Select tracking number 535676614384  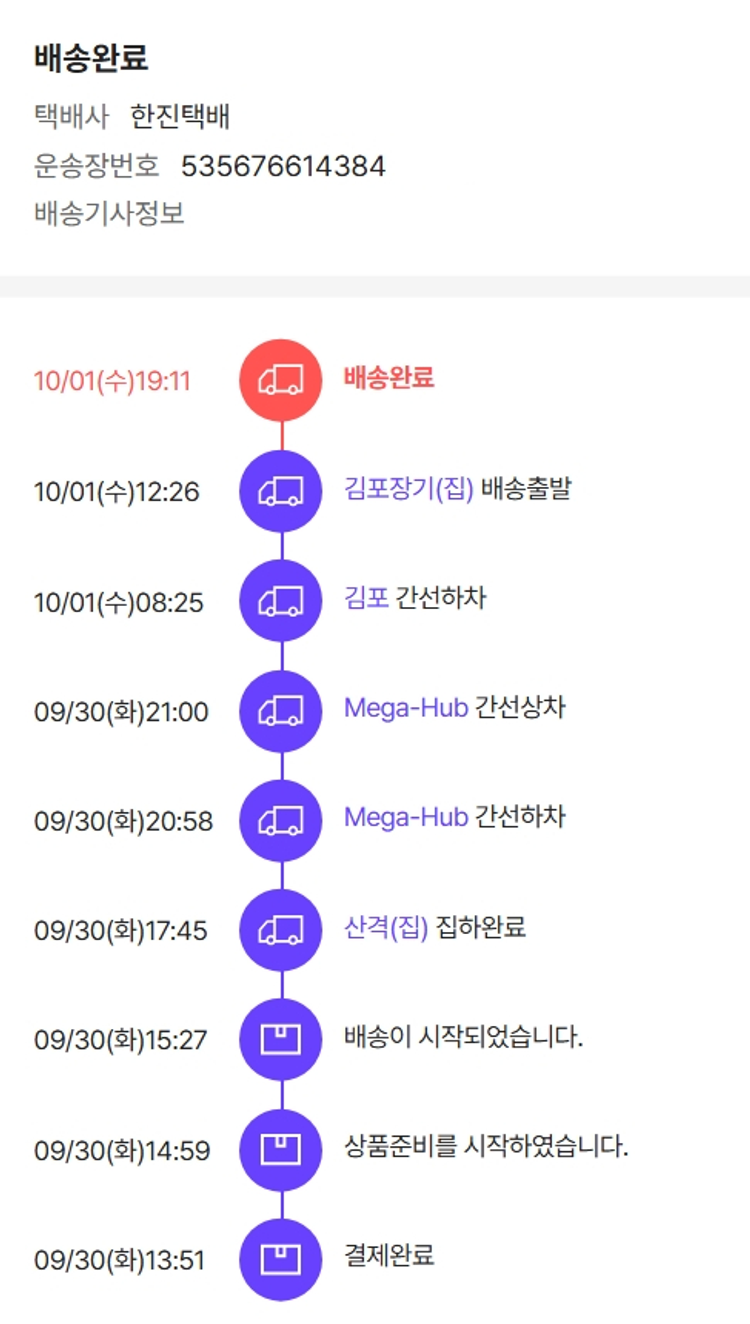point(283,166)
